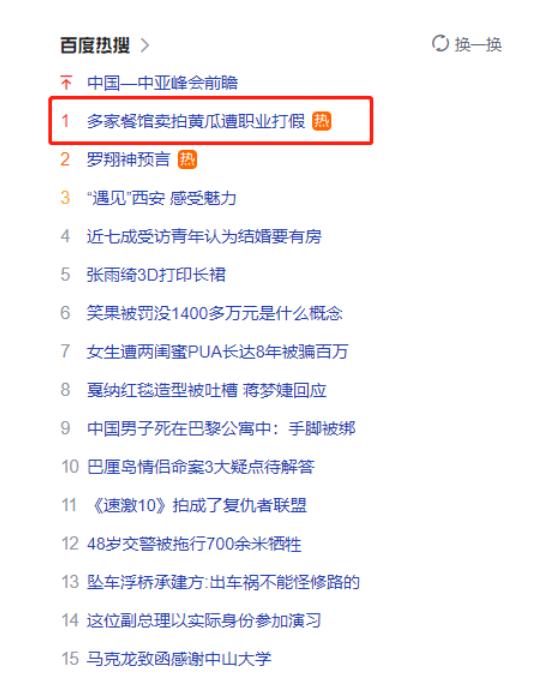Click the 热 badge on 拍黄瓜 headline
Screen dimensions: 547x677
tap(322, 121)
